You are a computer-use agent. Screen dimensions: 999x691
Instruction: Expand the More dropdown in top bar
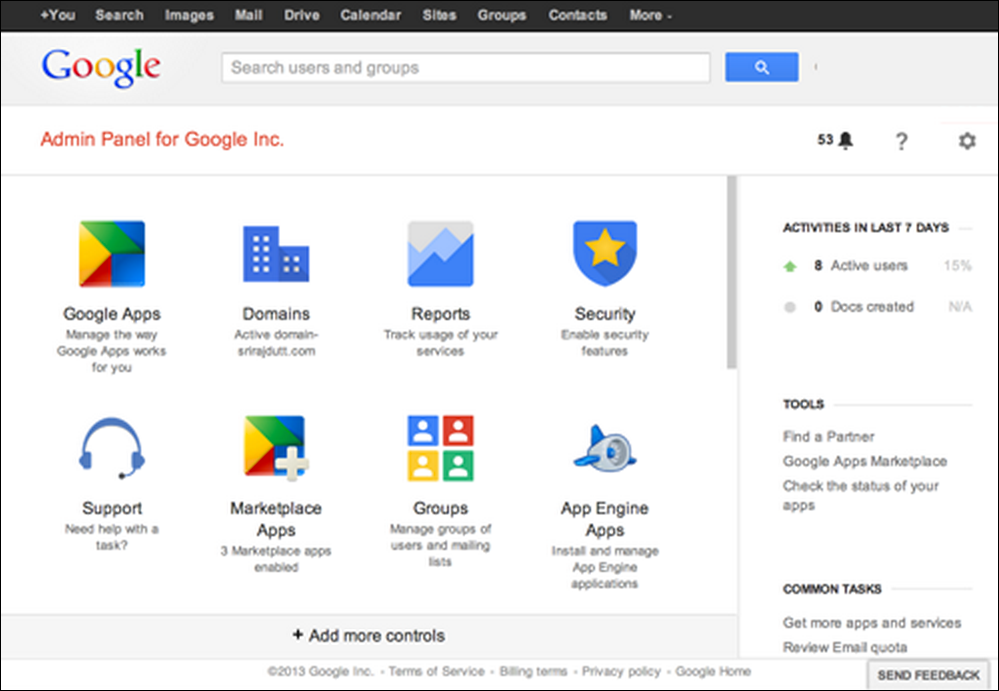click(x=650, y=15)
